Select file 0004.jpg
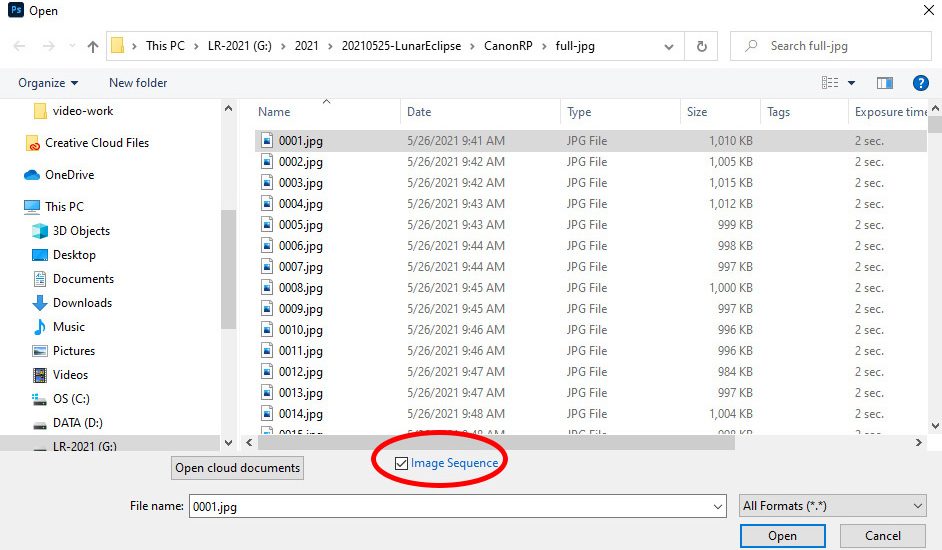Viewport: 942px width, 550px height. pyautogui.click(x=590, y=204)
